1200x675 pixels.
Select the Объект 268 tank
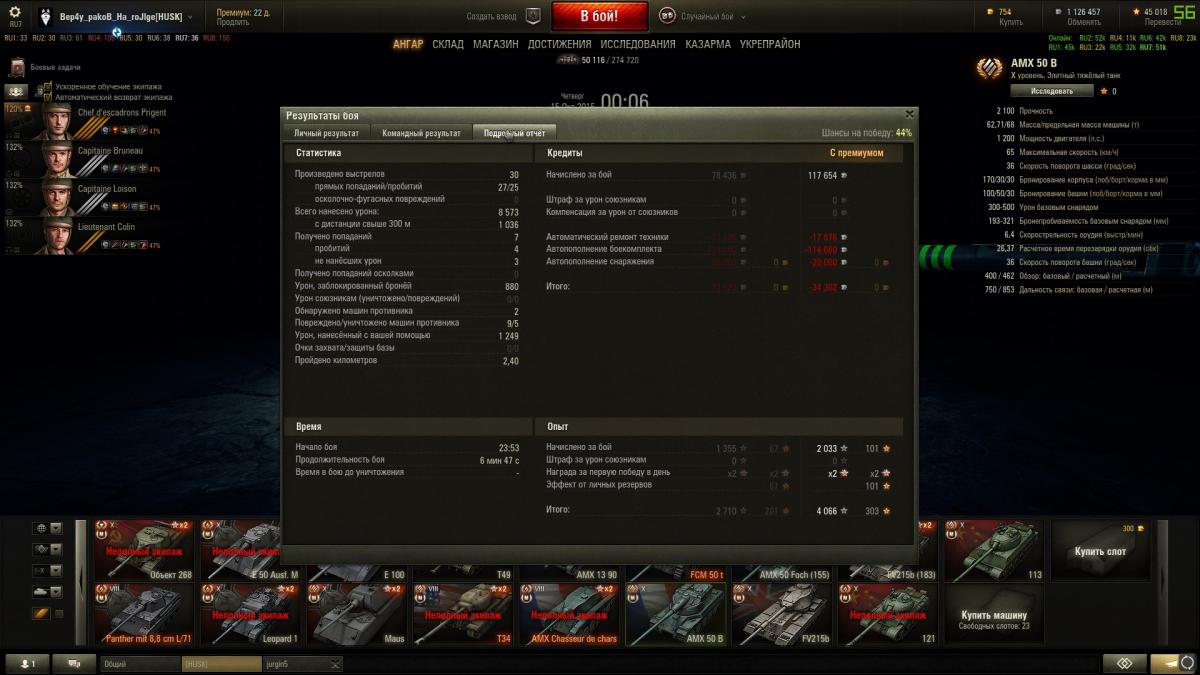coord(142,550)
